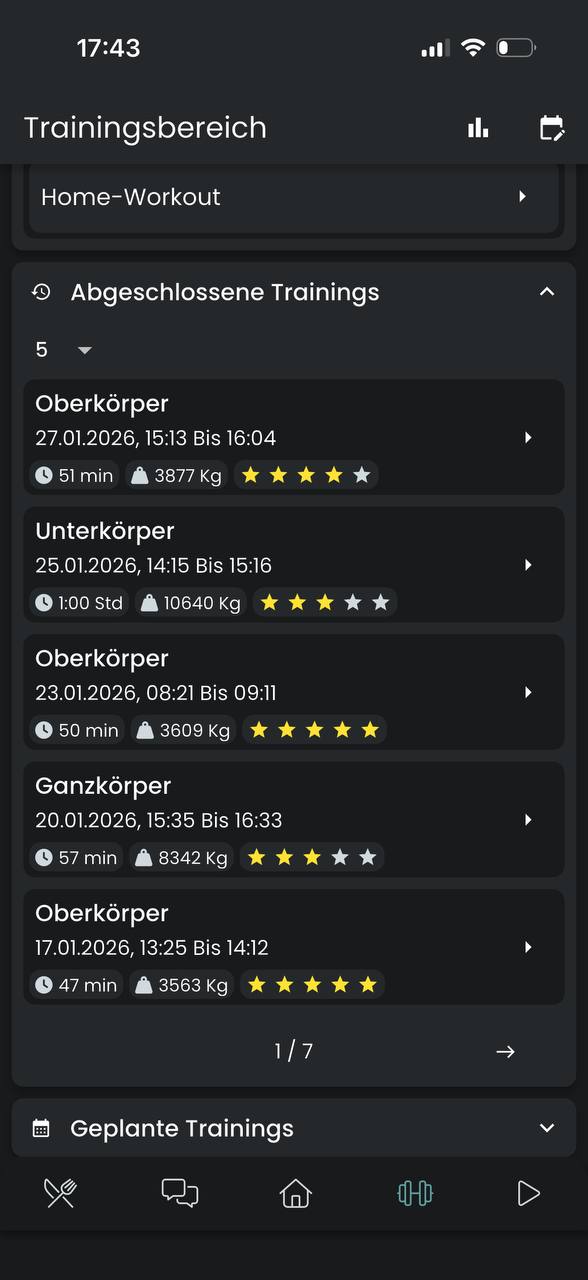Tap the 3877 Kg weight badge
The height and width of the screenshot is (1280, 588).
point(176,475)
